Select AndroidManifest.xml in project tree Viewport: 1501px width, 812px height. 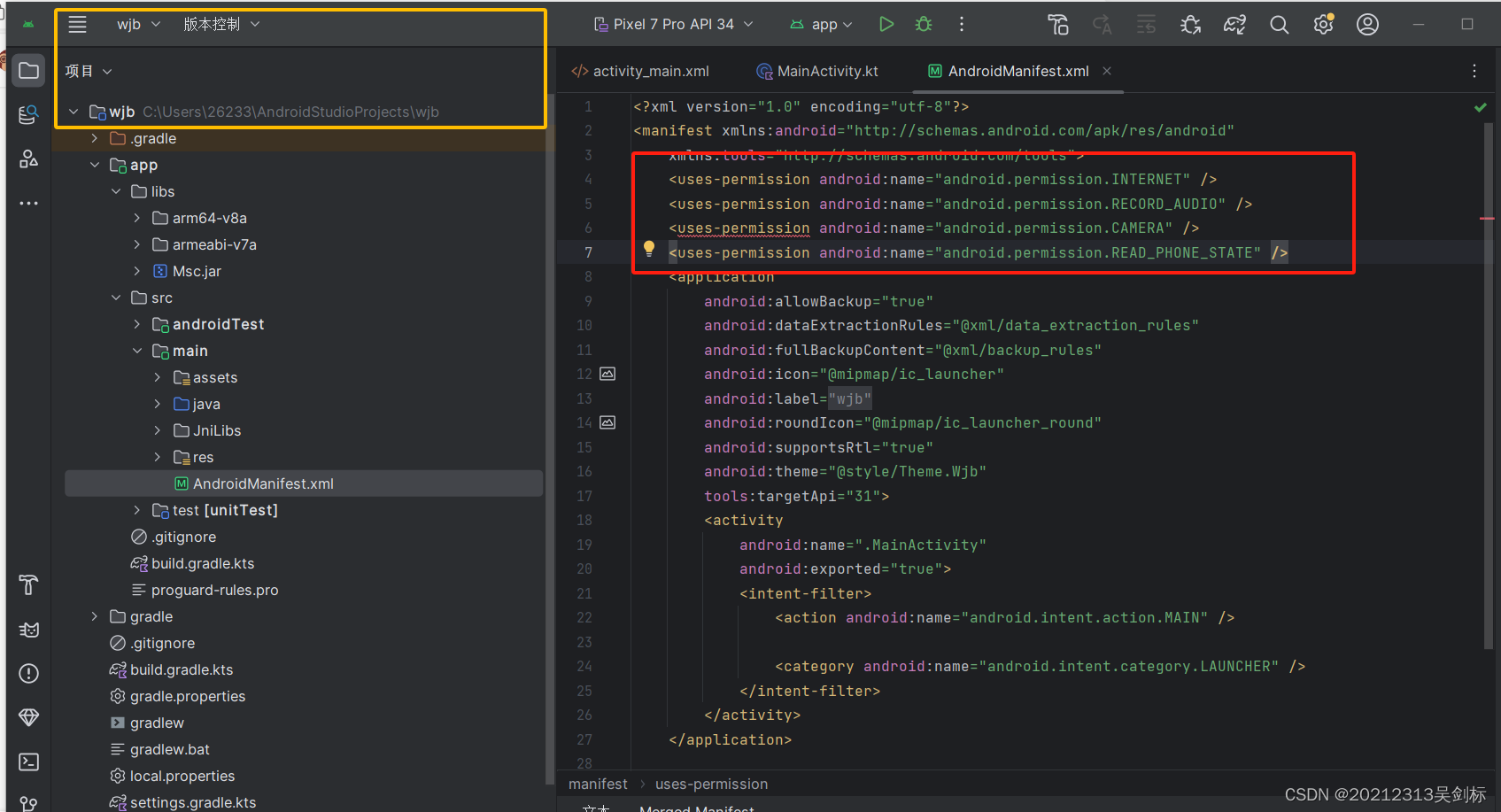[304, 483]
